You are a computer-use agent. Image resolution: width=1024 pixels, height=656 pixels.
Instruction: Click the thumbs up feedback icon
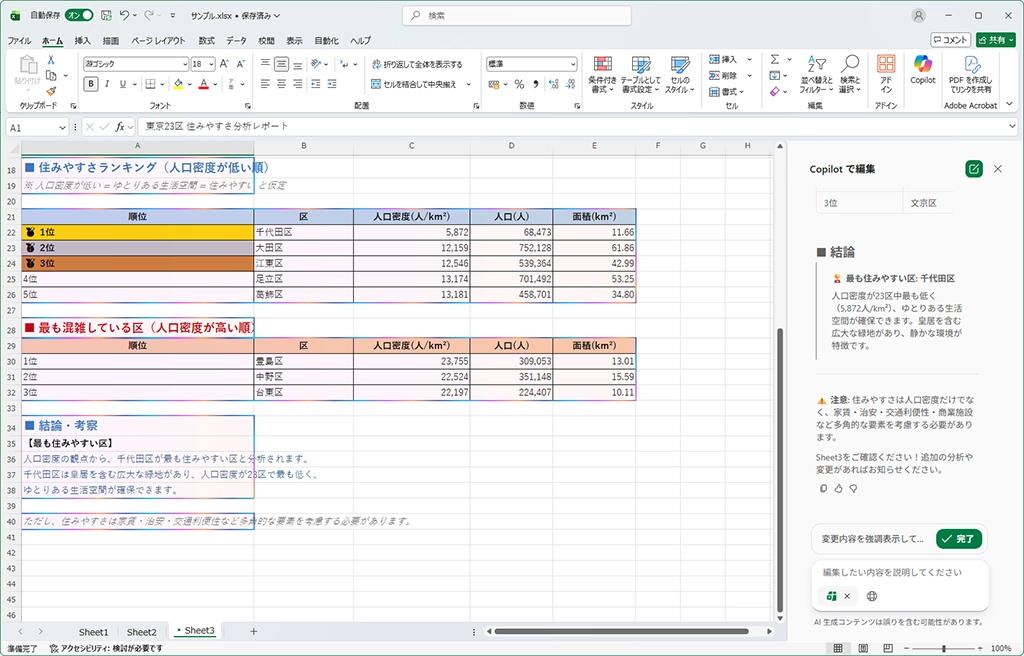[838, 488]
